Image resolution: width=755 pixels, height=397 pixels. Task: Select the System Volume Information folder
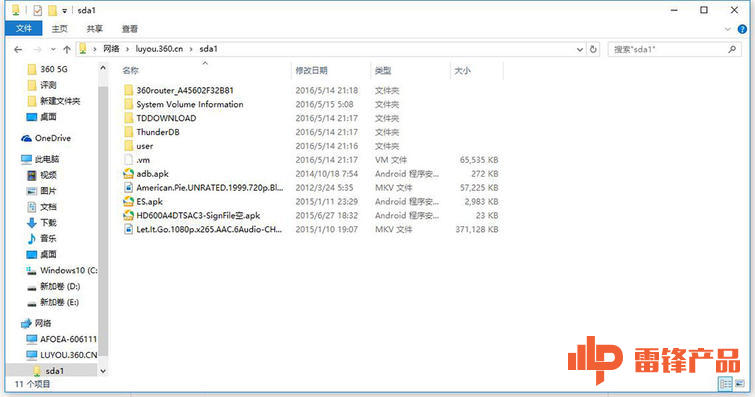coord(189,104)
